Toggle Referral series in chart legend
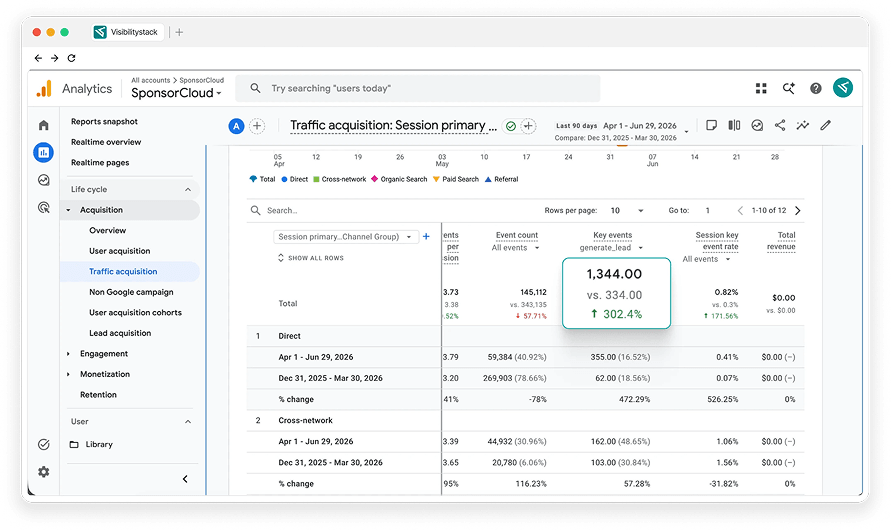The height and width of the screenshot is (531, 891). click(x=501, y=179)
